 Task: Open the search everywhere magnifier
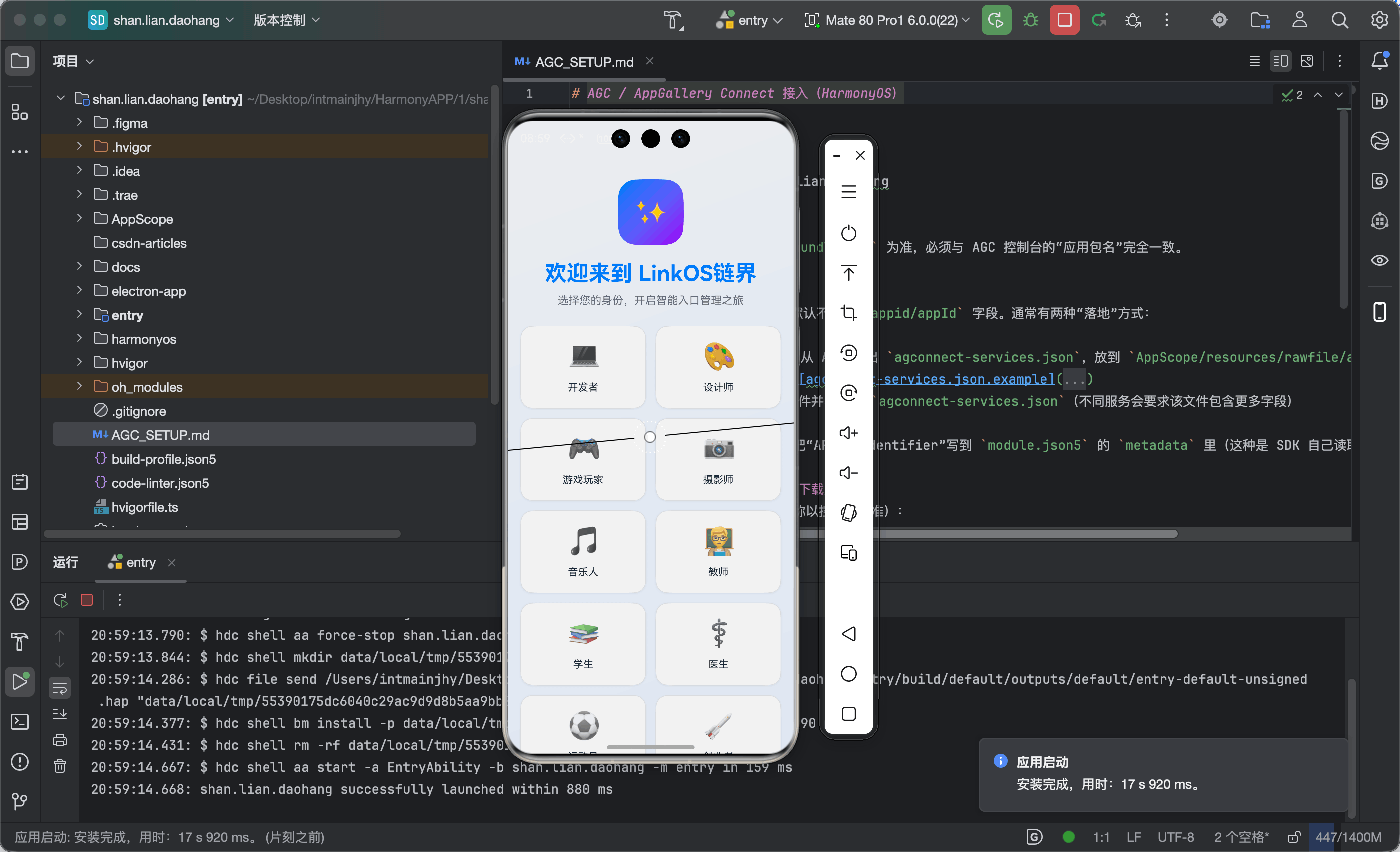(x=1339, y=20)
